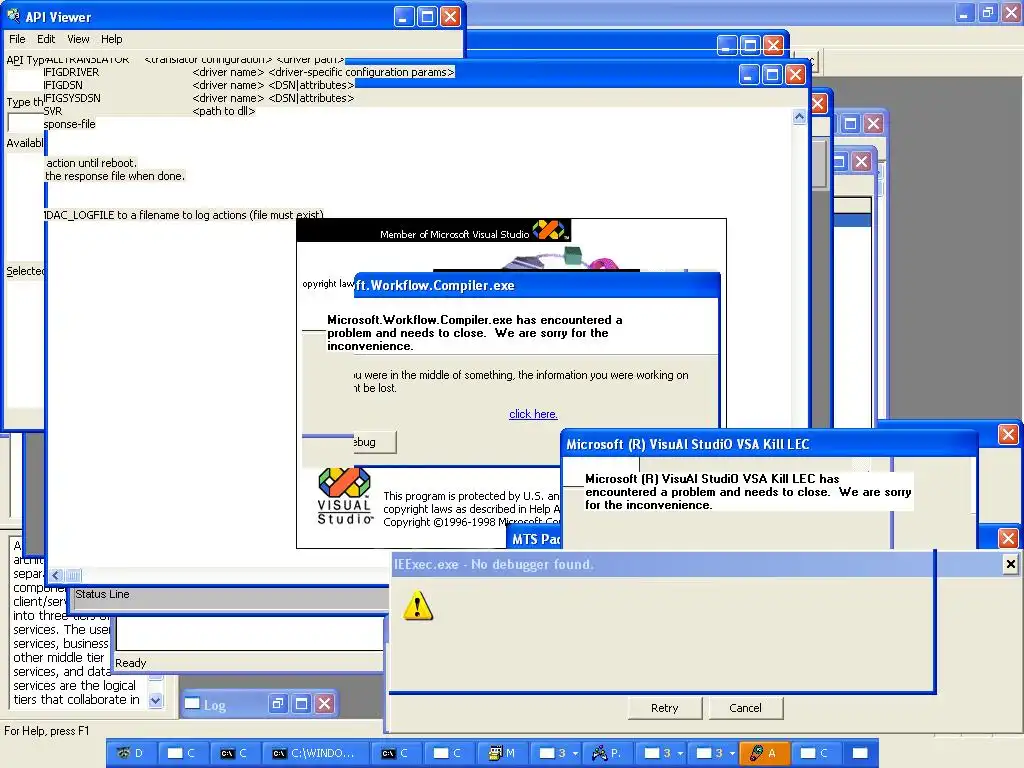Open the Help menu in API Viewer

(x=112, y=39)
